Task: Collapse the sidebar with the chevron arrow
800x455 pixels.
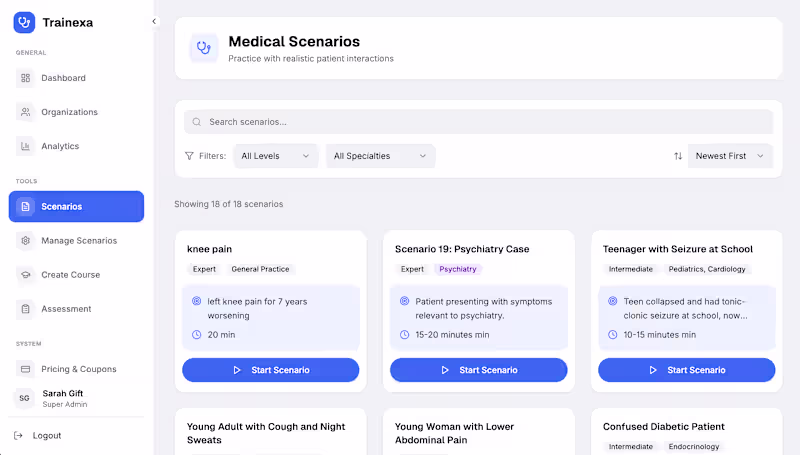Action: pyautogui.click(x=154, y=21)
